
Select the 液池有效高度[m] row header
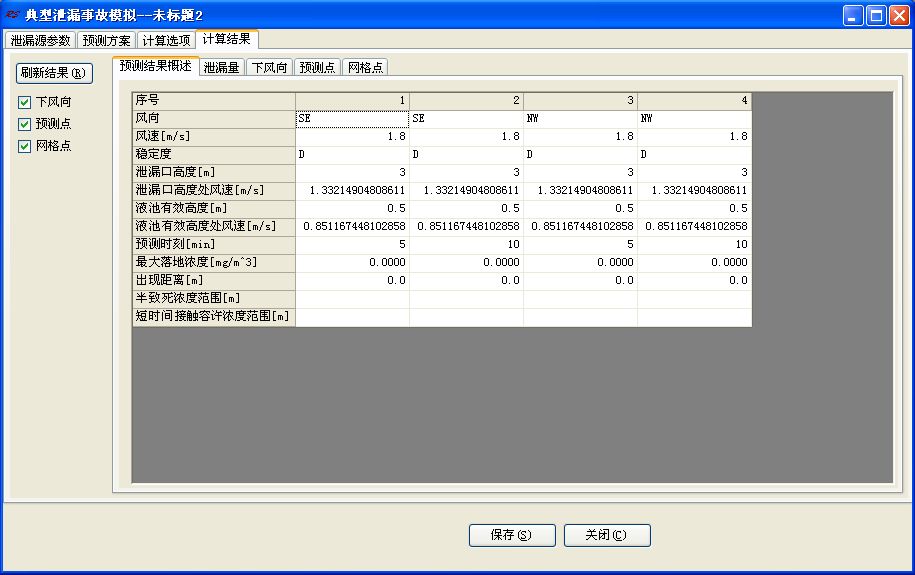click(x=214, y=209)
